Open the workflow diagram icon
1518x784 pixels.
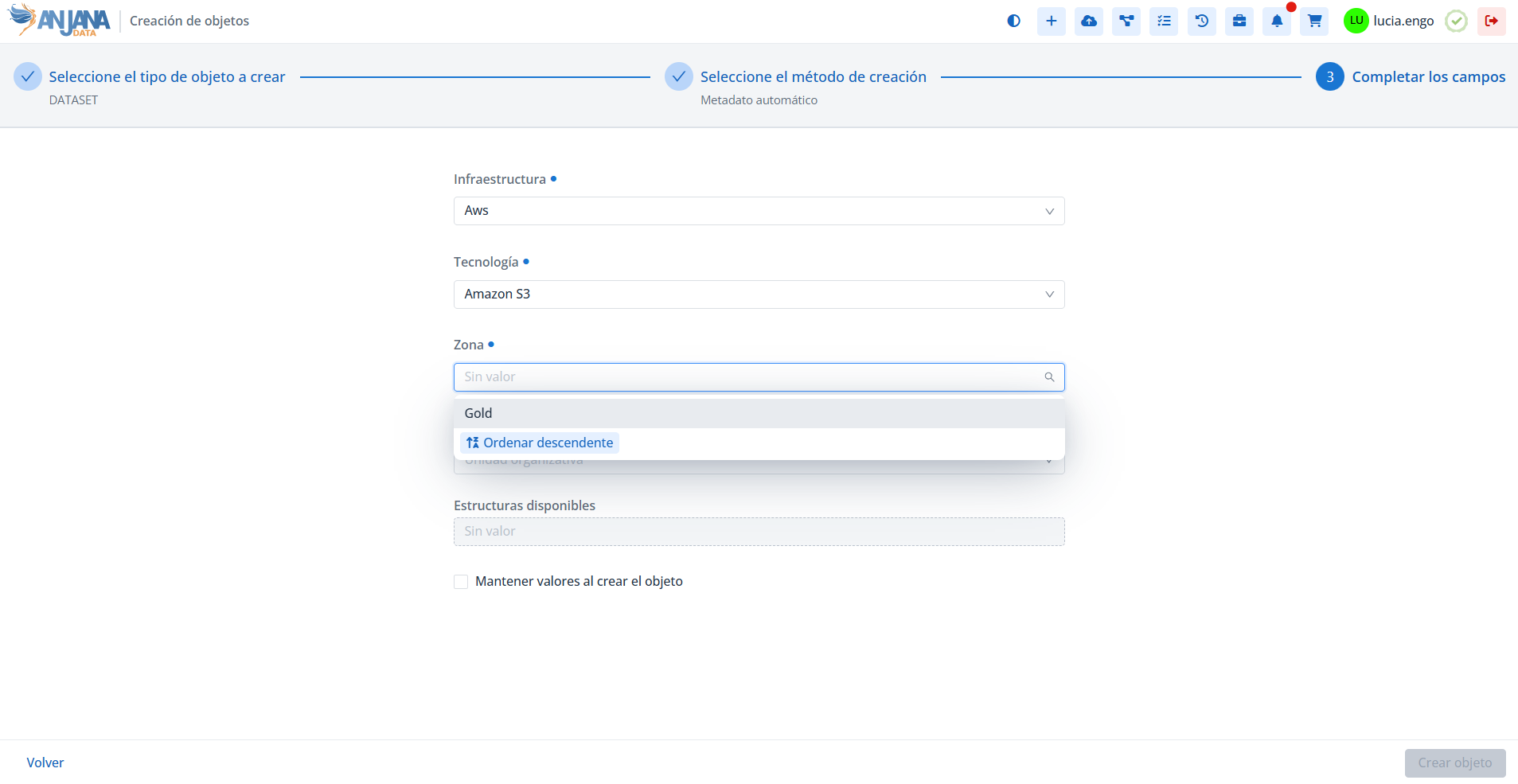1126,21
